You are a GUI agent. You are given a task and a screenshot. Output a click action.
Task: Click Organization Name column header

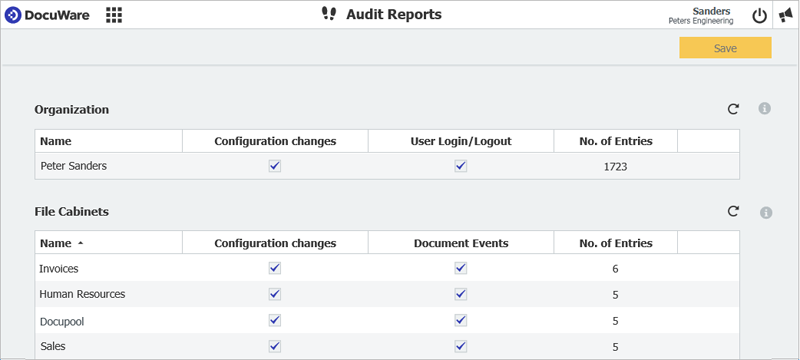(x=108, y=141)
